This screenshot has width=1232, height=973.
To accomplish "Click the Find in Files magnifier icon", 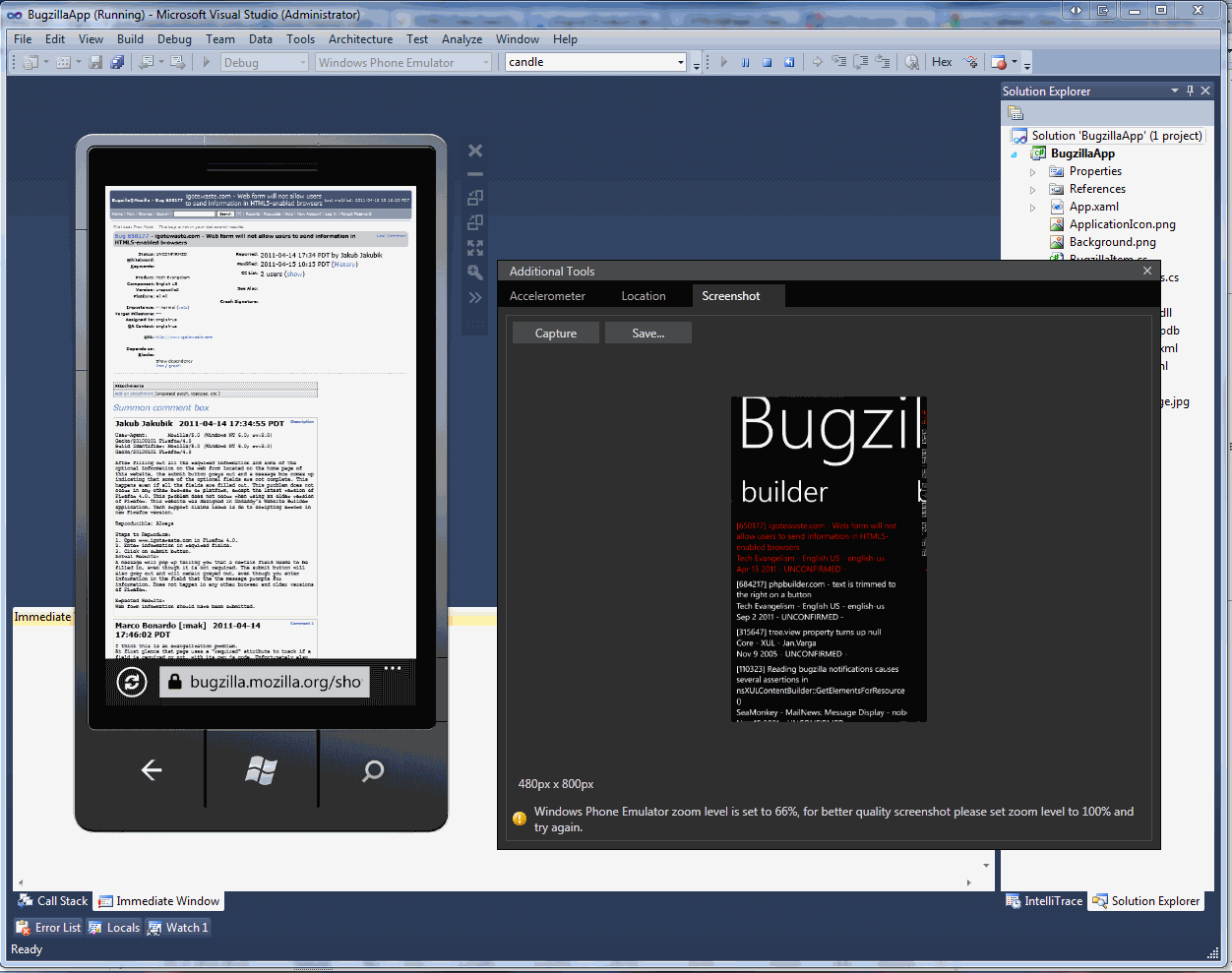I will (x=912, y=62).
